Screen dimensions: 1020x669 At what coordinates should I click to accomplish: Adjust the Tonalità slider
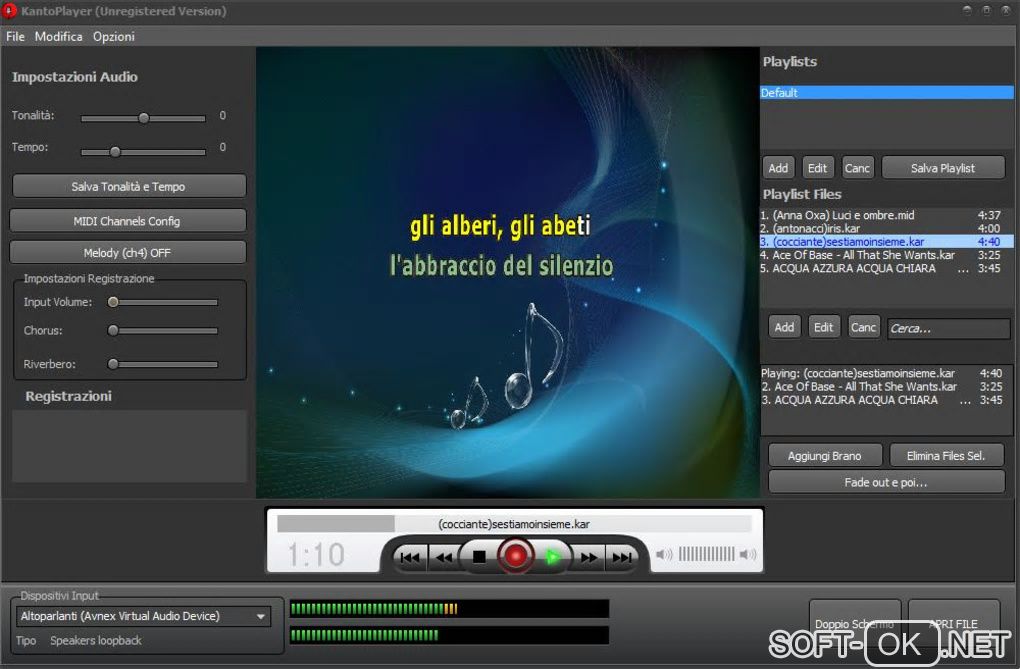(143, 118)
